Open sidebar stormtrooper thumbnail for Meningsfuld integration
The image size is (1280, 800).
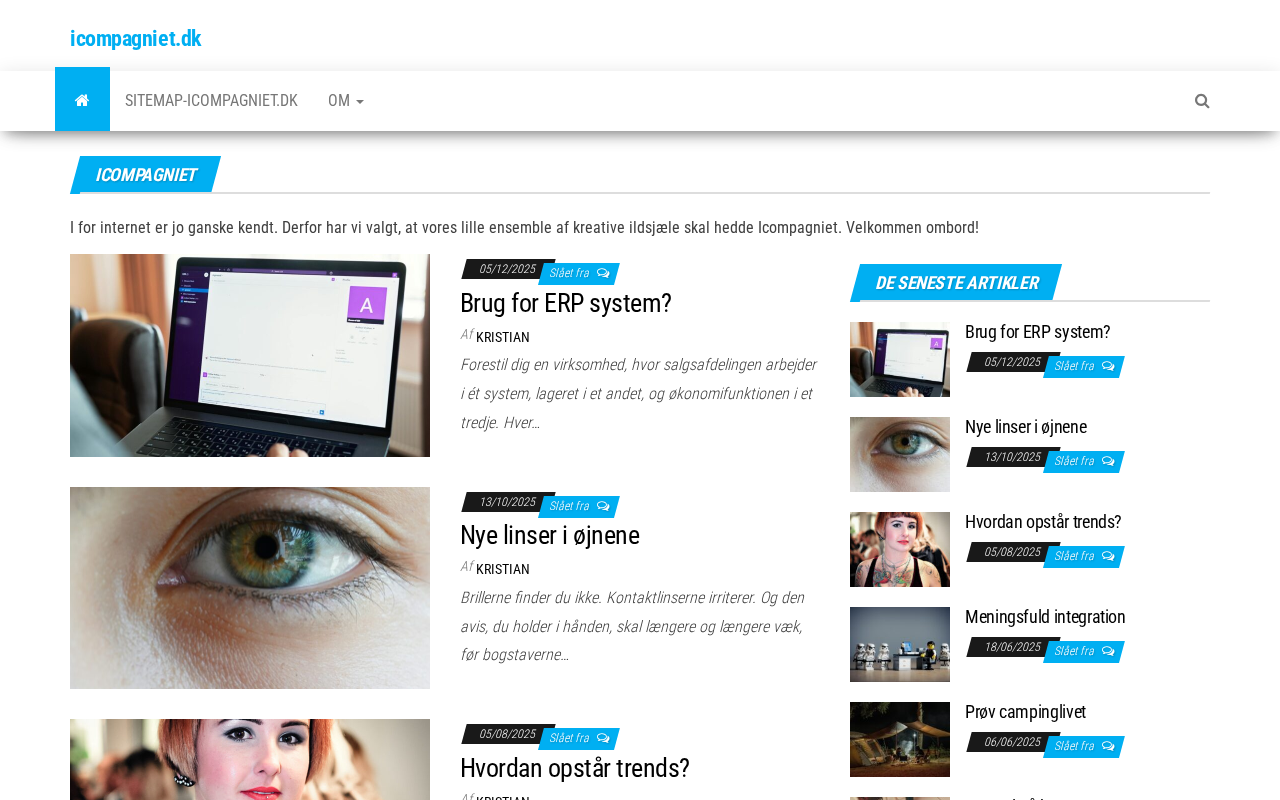(900, 644)
